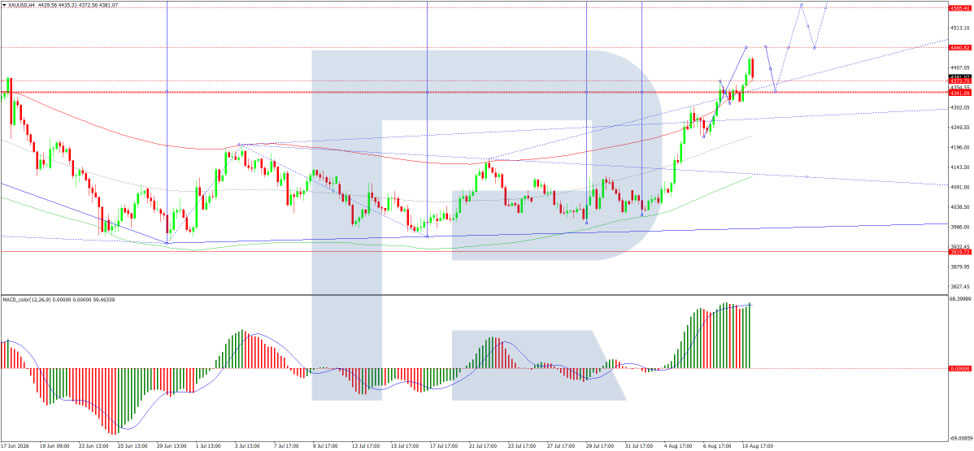
Task: Click the red 4341.09 support level label
Action: [960, 92]
